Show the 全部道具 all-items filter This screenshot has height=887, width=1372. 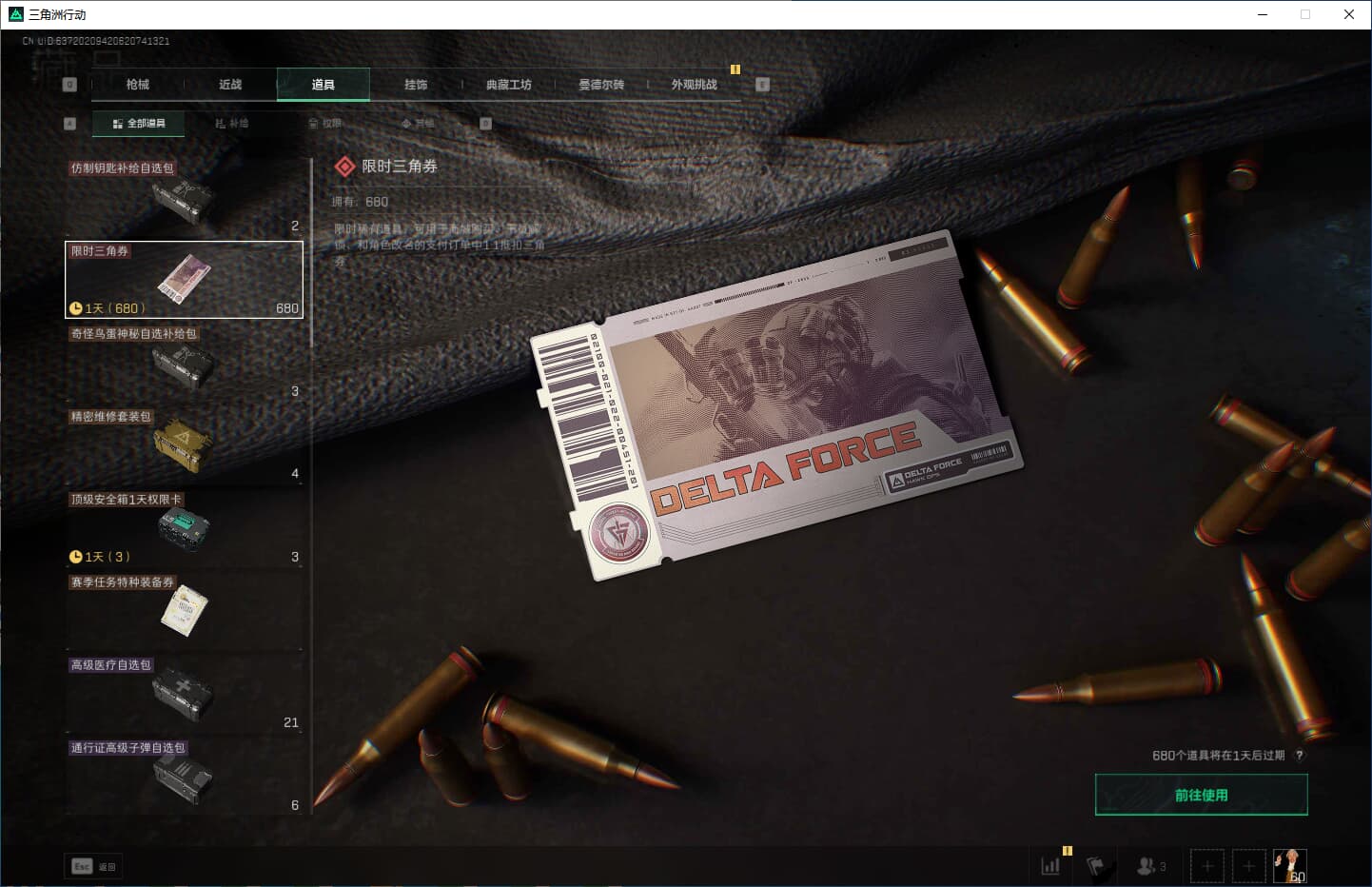coord(139,124)
